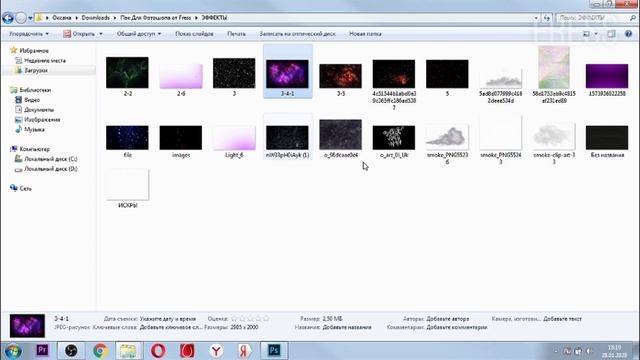The width and height of the screenshot is (640, 360).
Task: Select the 3-5 orange sparks thumbnail
Action: [340, 76]
